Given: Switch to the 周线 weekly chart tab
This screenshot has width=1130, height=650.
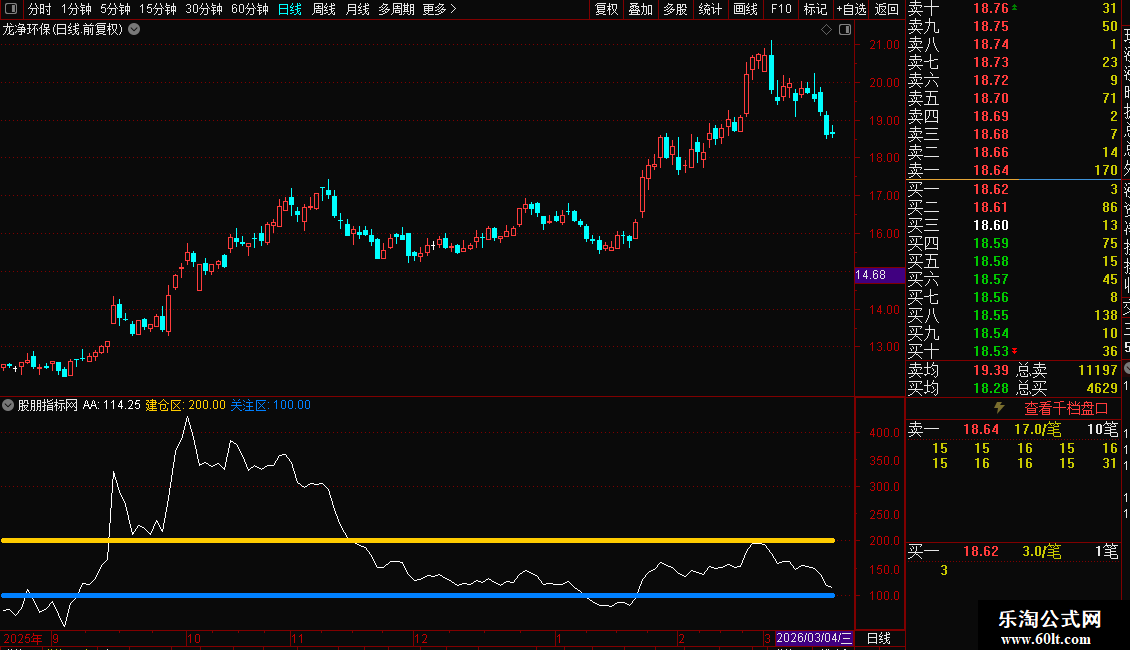Looking at the screenshot, I should click(323, 9).
